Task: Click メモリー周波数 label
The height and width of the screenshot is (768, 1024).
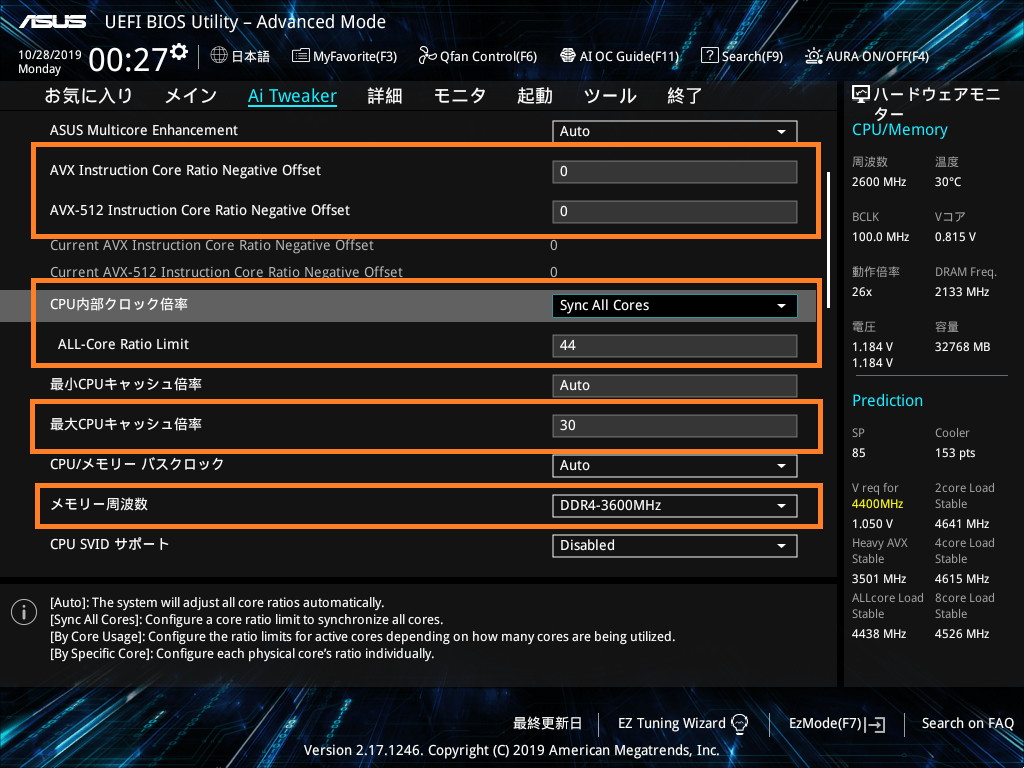Action: point(99,504)
